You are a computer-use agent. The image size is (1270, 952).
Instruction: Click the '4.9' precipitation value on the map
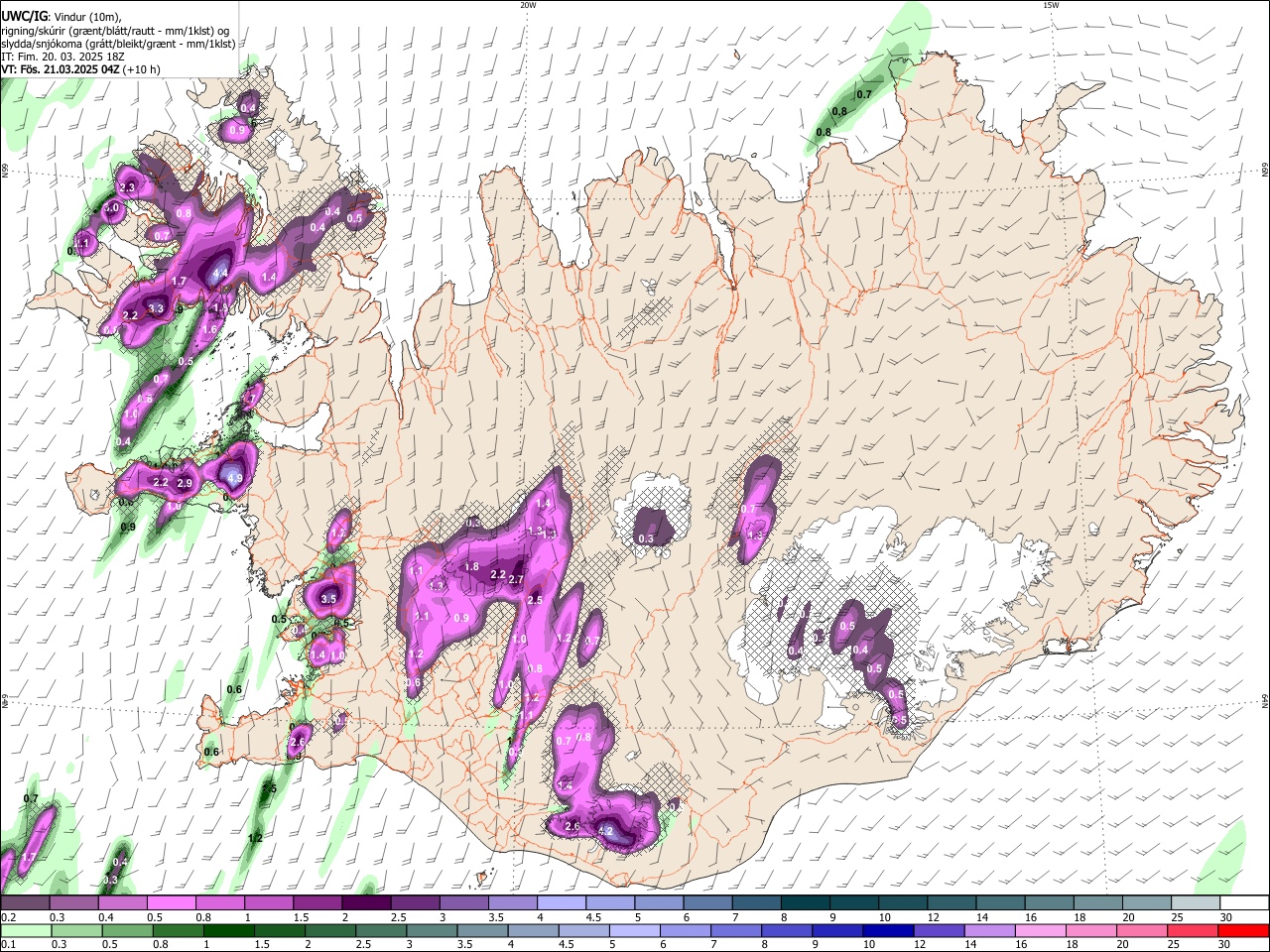(x=235, y=478)
